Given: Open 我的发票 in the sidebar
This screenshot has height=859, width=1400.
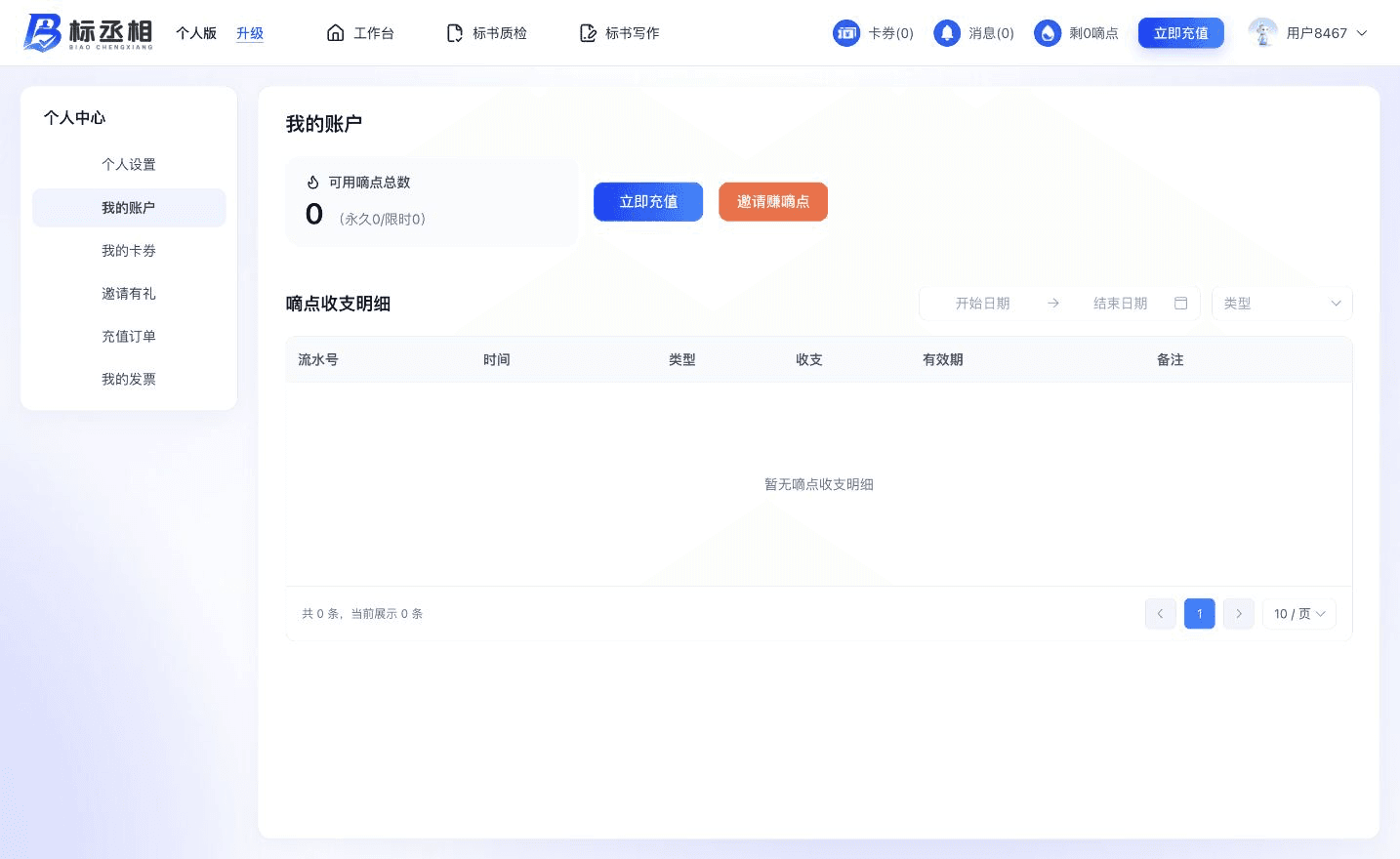Looking at the screenshot, I should coord(129,380).
